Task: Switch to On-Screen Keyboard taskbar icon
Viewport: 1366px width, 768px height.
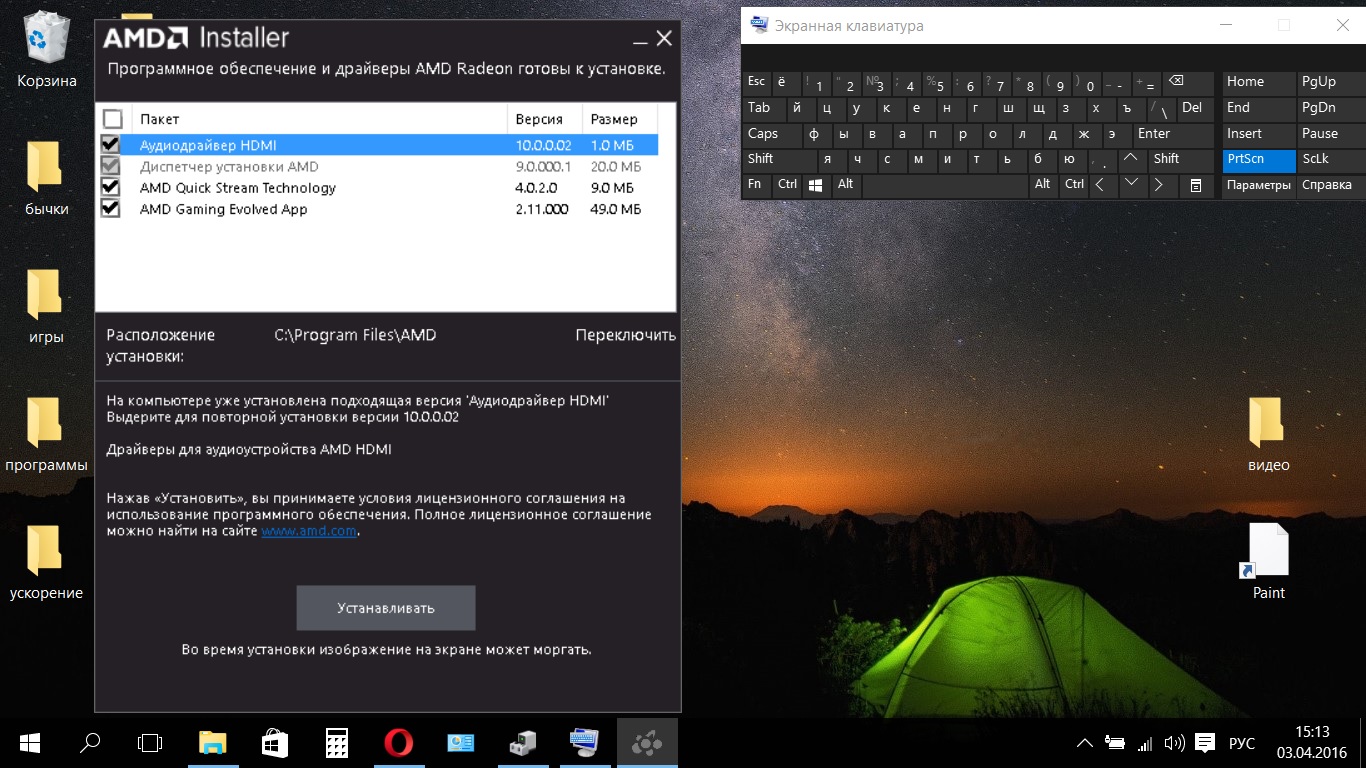Action: click(x=584, y=743)
